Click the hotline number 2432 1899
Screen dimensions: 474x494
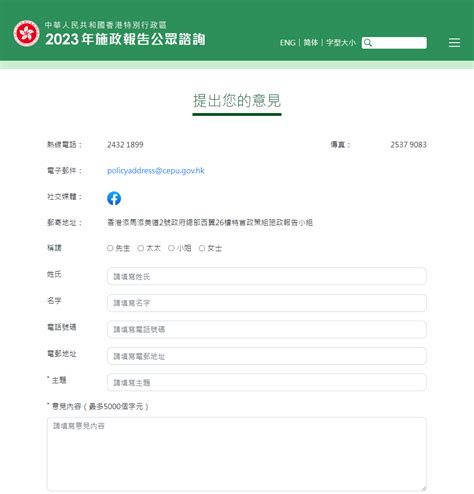point(125,145)
